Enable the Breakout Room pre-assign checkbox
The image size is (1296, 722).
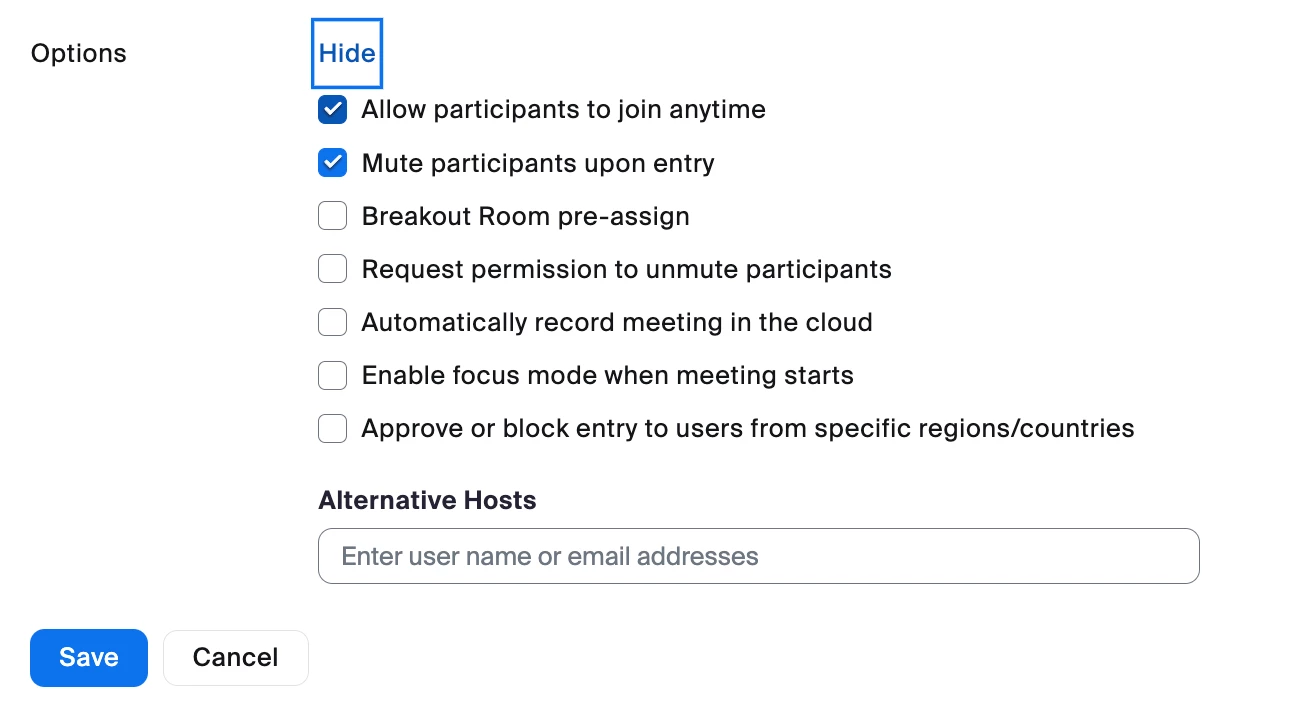(332, 216)
